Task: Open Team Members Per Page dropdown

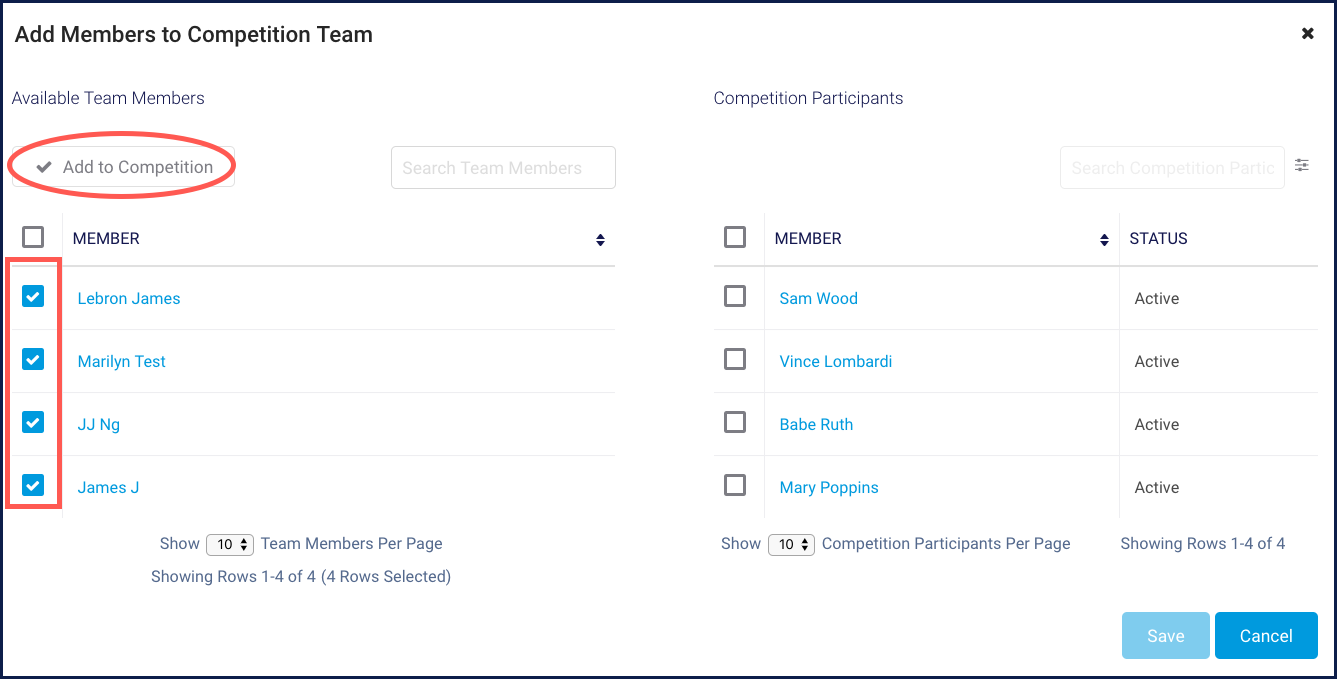Action: pyautogui.click(x=230, y=545)
